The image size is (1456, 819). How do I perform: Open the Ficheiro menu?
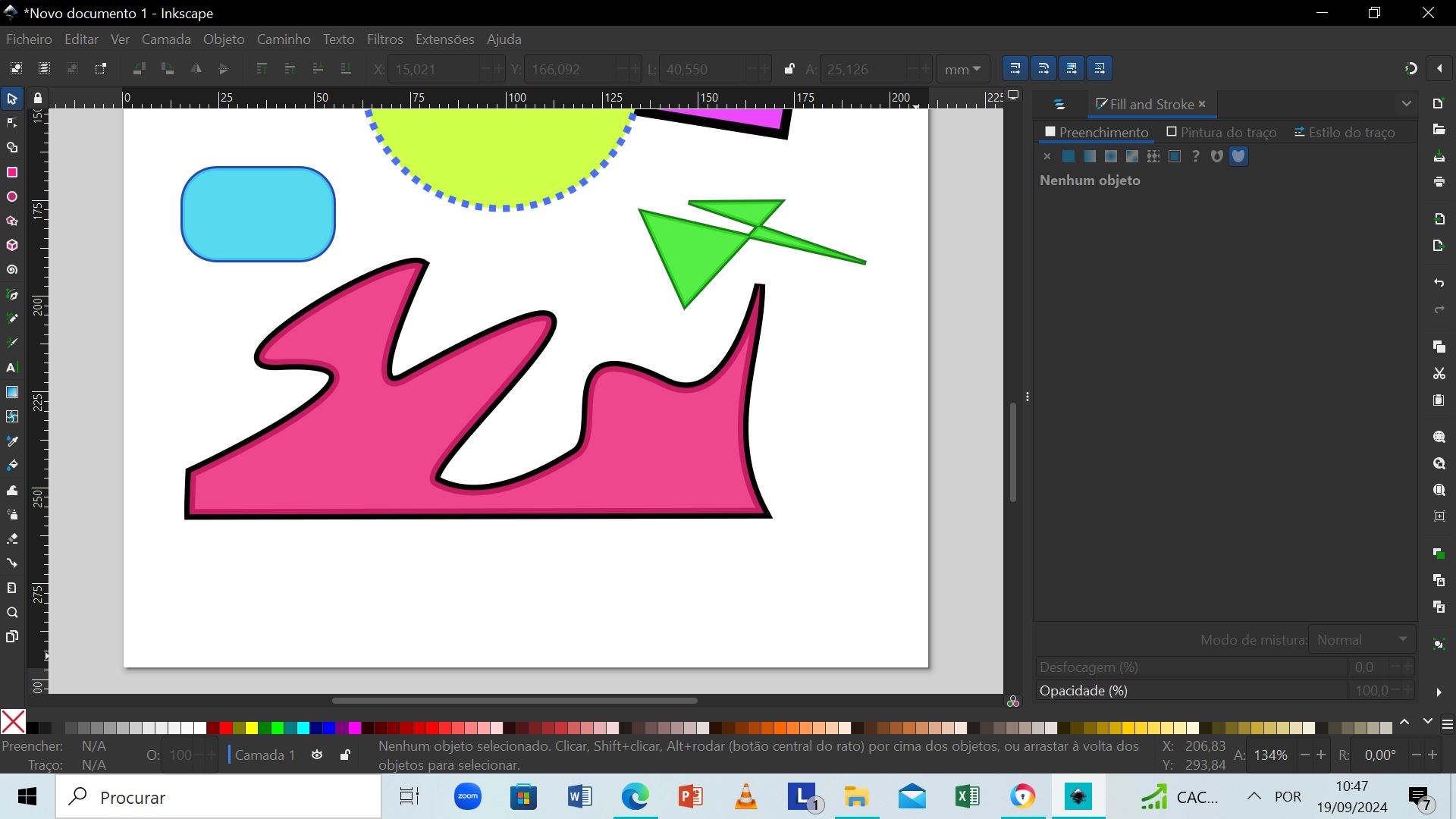tap(29, 39)
